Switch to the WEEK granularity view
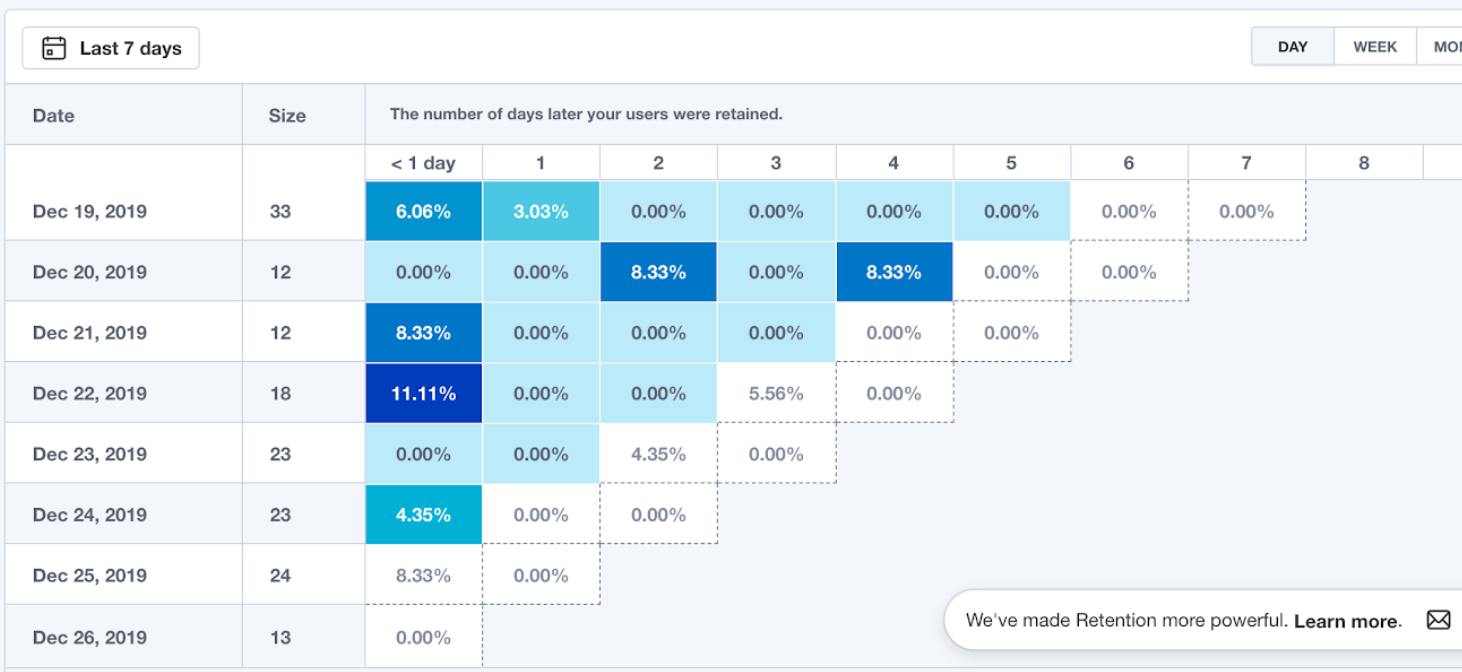This screenshot has height=672, width=1462. 1375,47
